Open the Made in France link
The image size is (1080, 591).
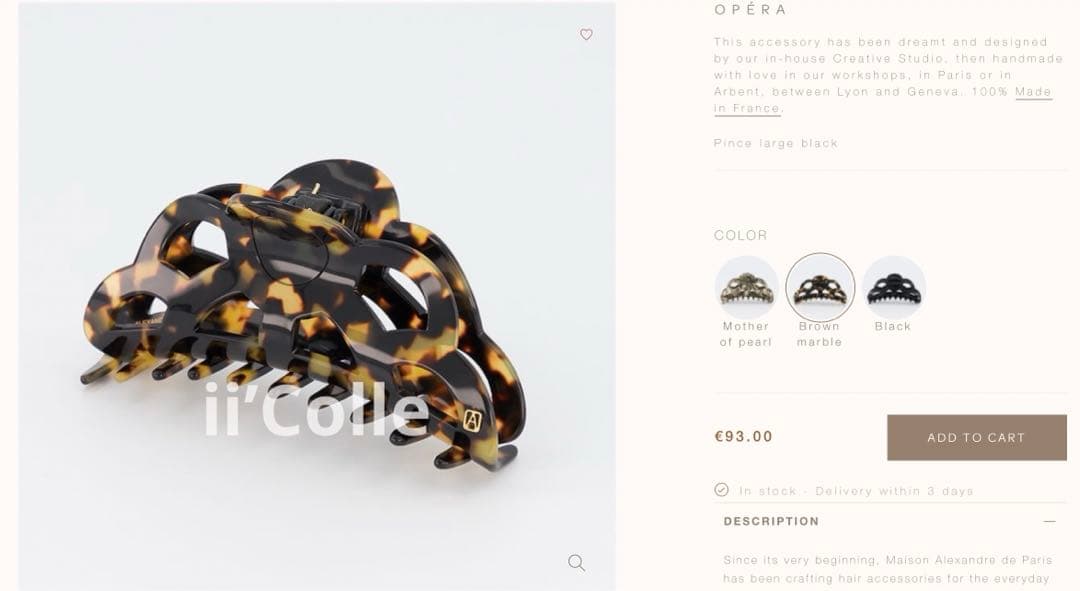tap(883, 100)
